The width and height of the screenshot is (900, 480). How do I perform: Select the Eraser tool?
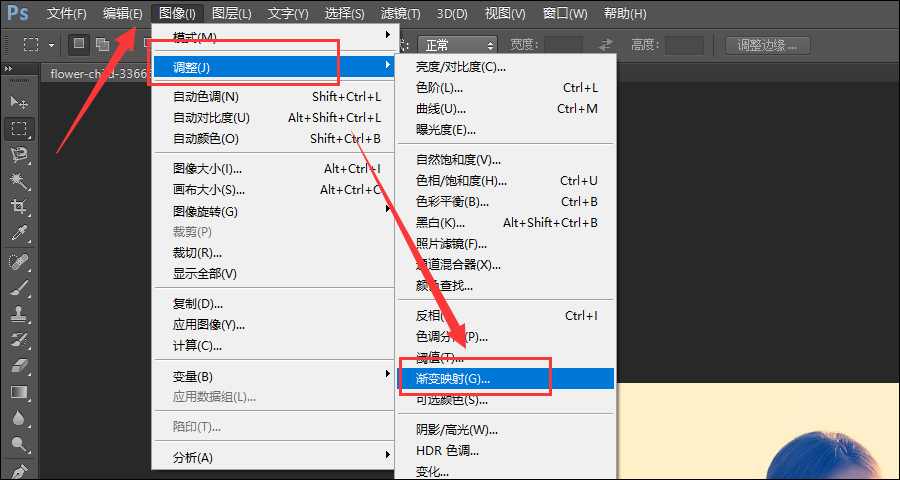click(x=20, y=366)
